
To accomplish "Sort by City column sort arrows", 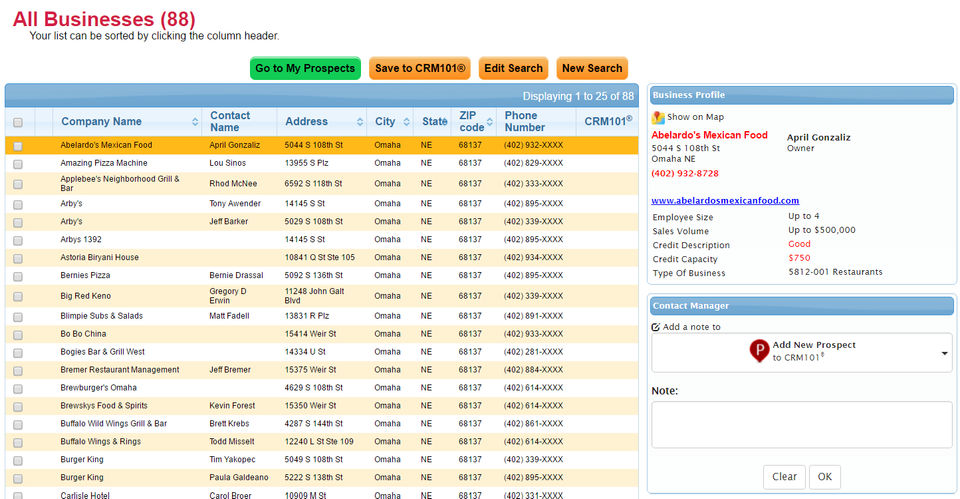I will click(407, 122).
